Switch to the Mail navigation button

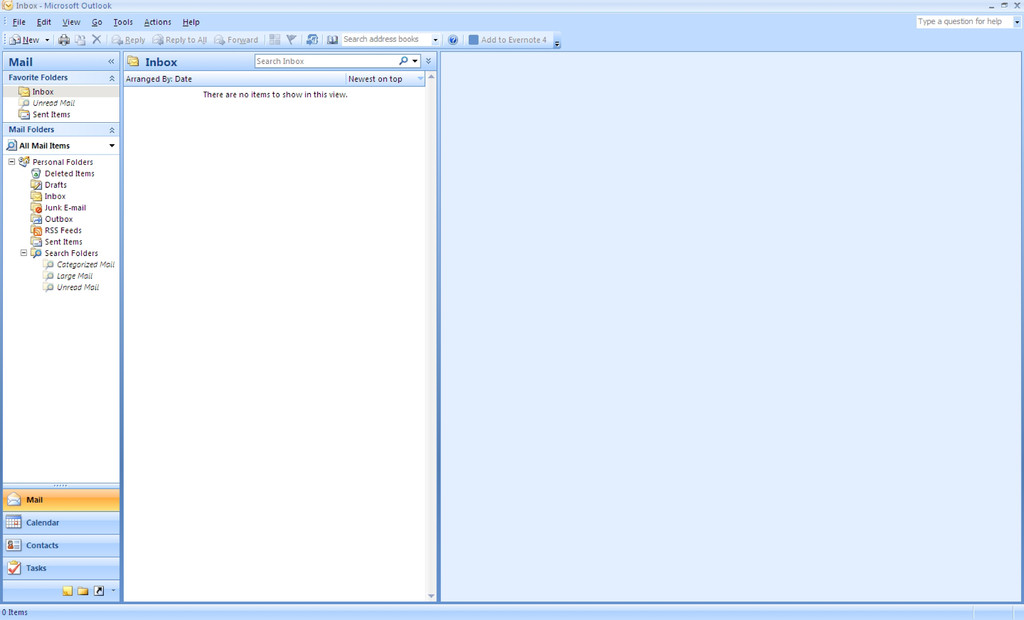pos(61,500)
